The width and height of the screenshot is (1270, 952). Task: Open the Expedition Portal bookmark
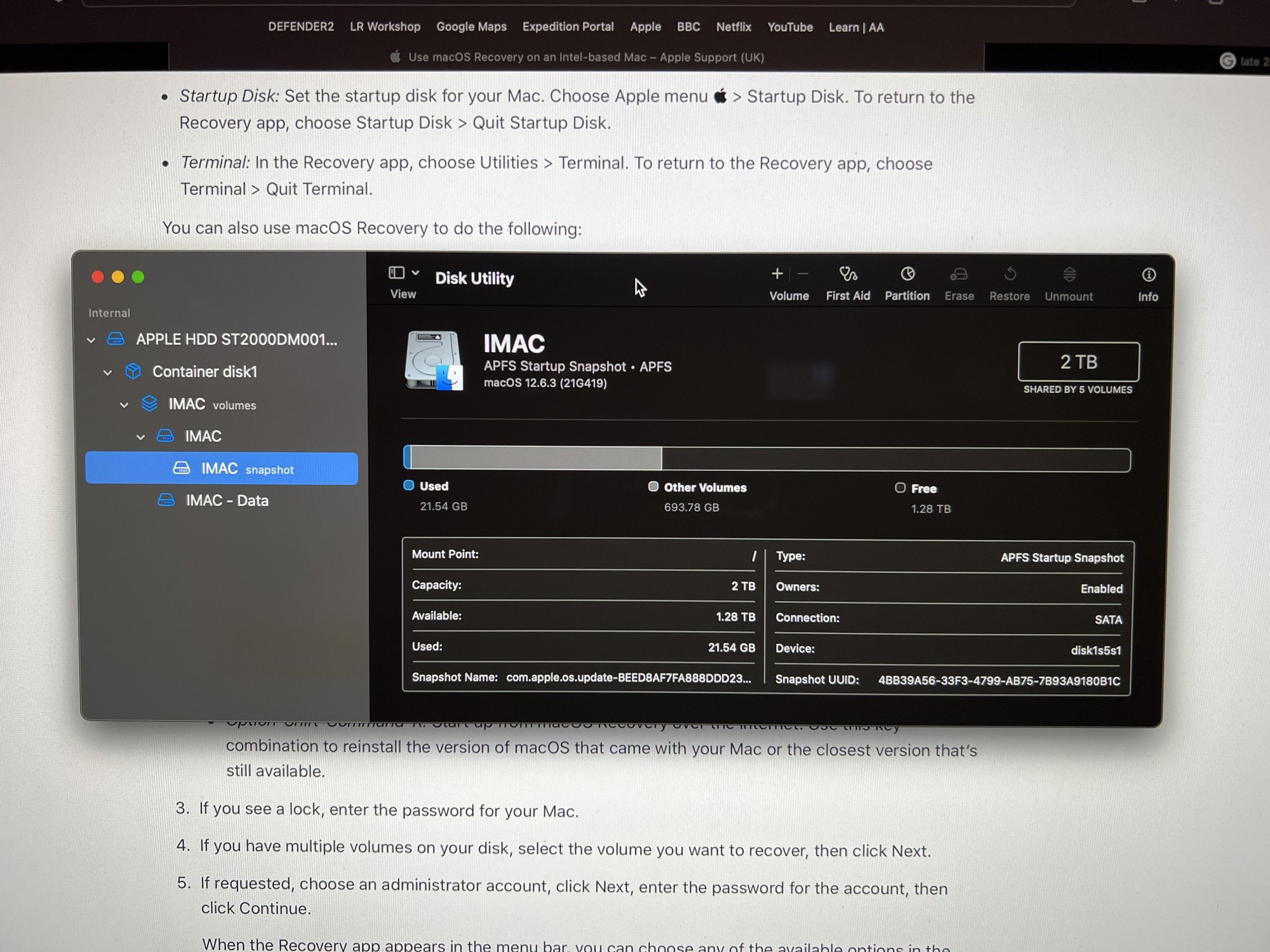pyautogui.click(x=568, y=27)
